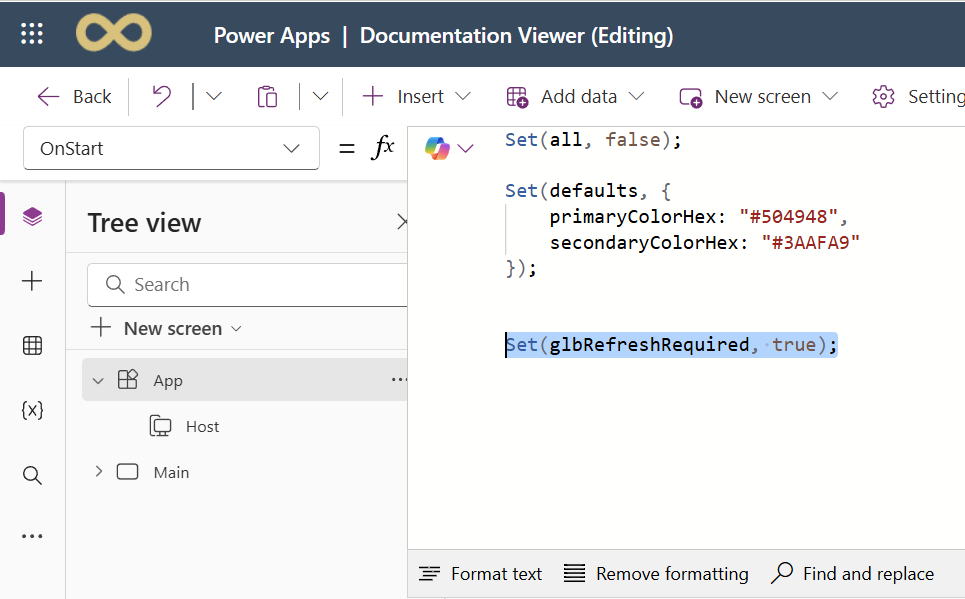Screen dimensions: 965x599
Task: Expand the undo options dropdown arrow
Action: click(x=213, y=96)
